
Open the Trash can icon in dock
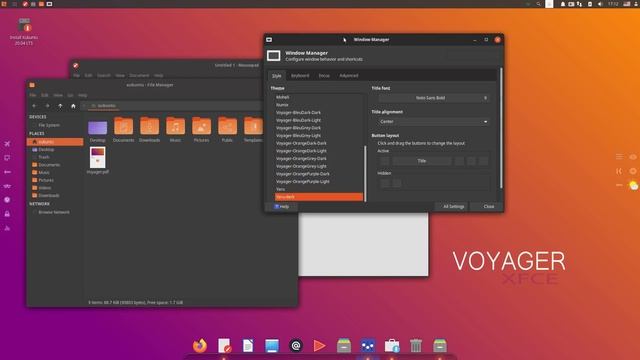[x=416, y=346]
